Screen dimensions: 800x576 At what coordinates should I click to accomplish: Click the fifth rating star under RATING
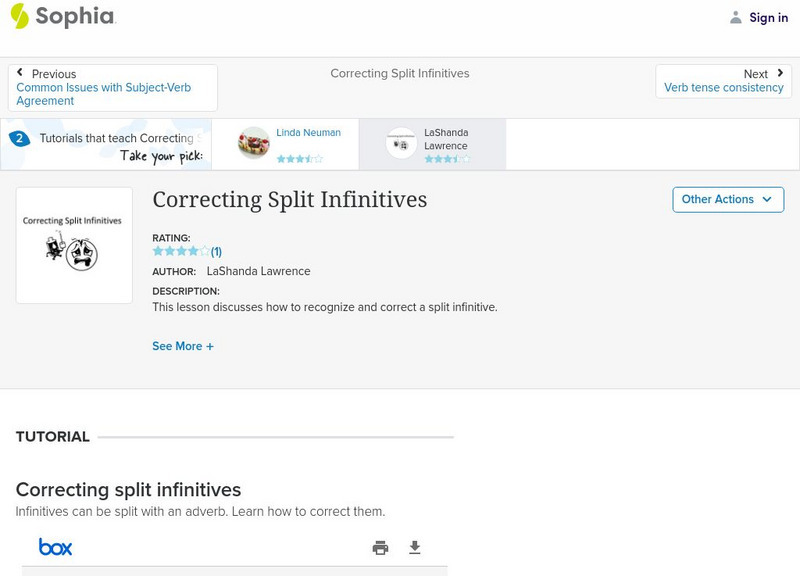tap(203, 250)
